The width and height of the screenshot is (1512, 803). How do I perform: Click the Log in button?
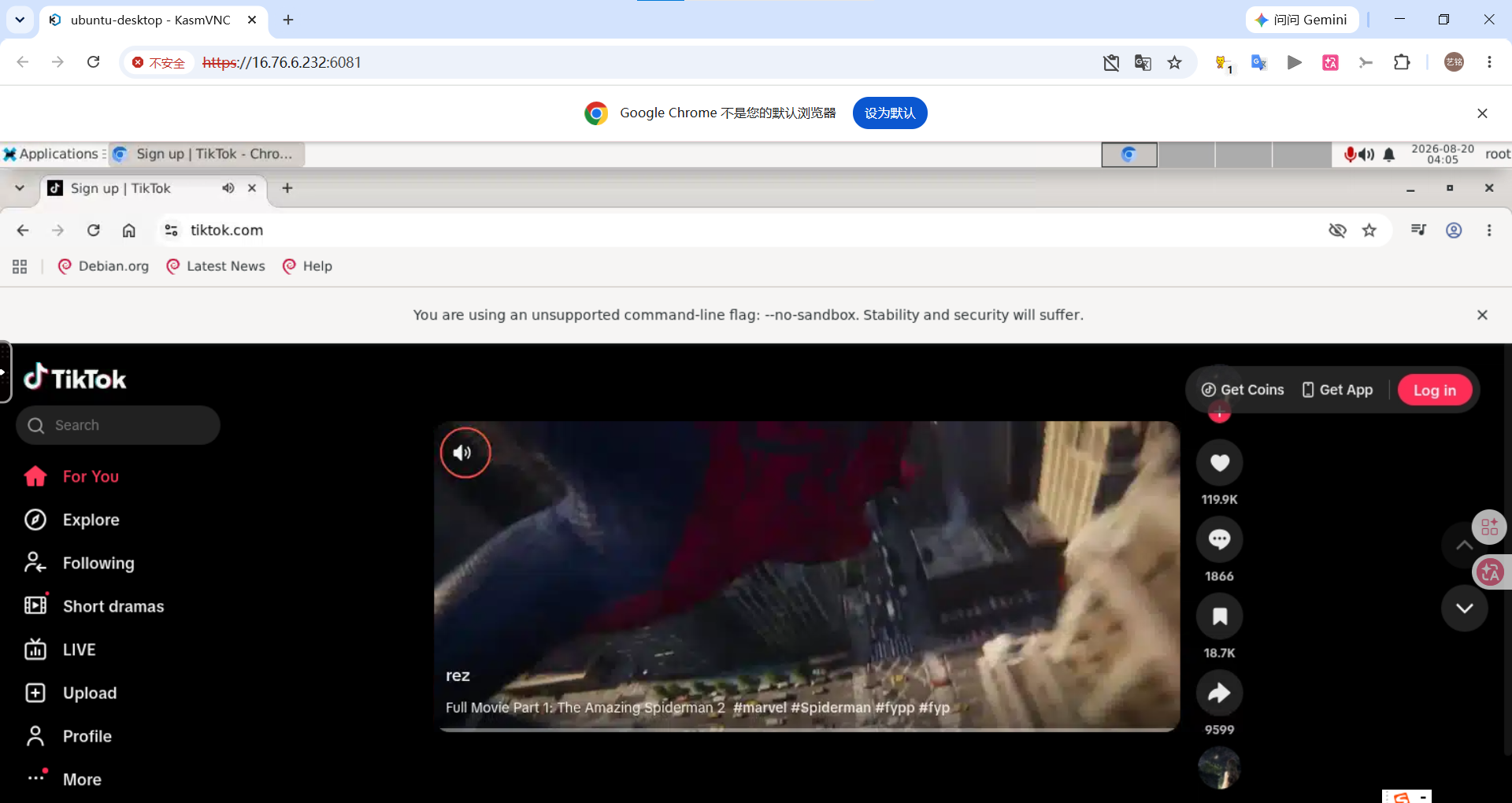(1434, 390)
